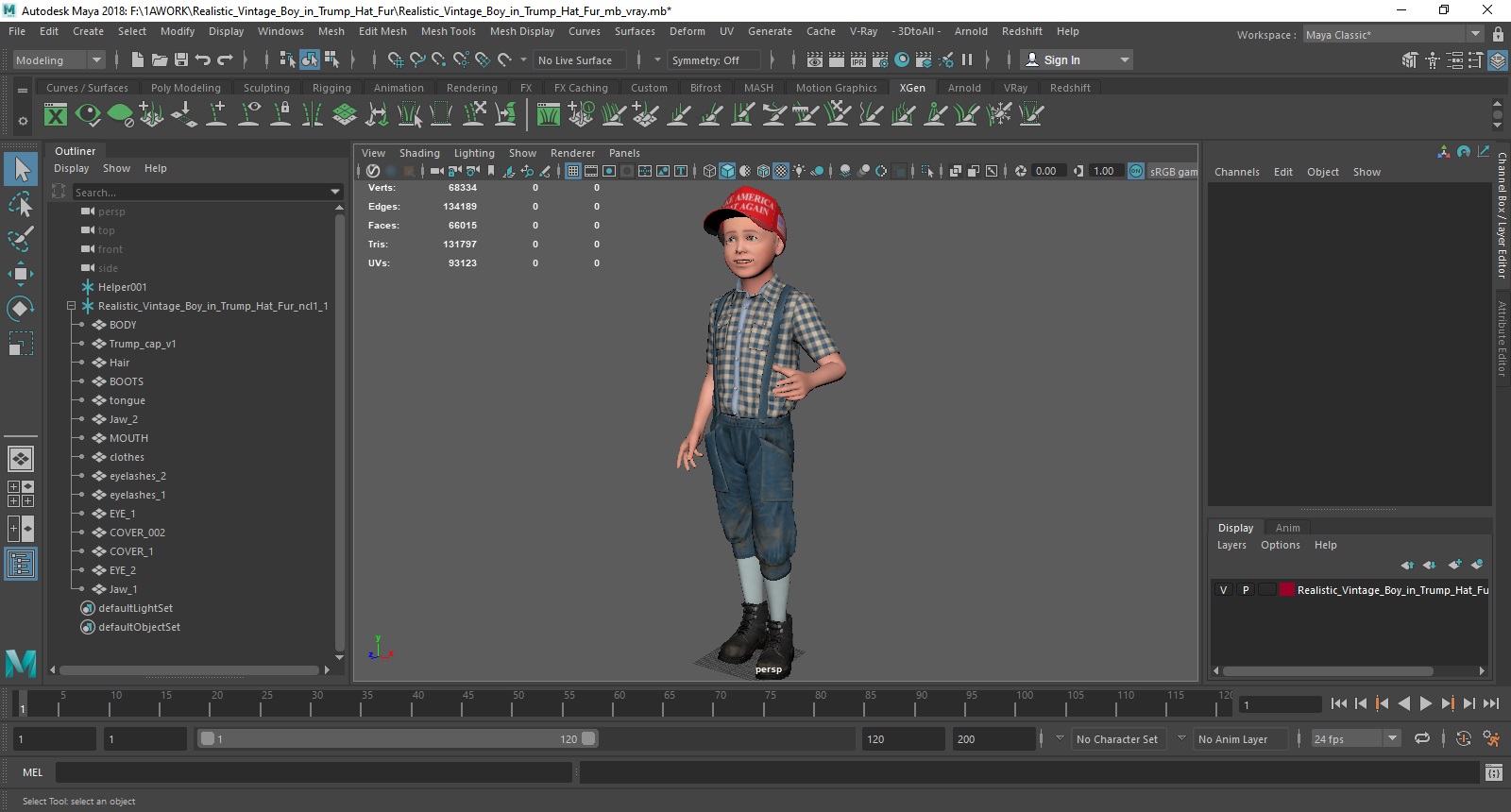
Task: Click the Undo arrow icon
Action: [203, 59]
